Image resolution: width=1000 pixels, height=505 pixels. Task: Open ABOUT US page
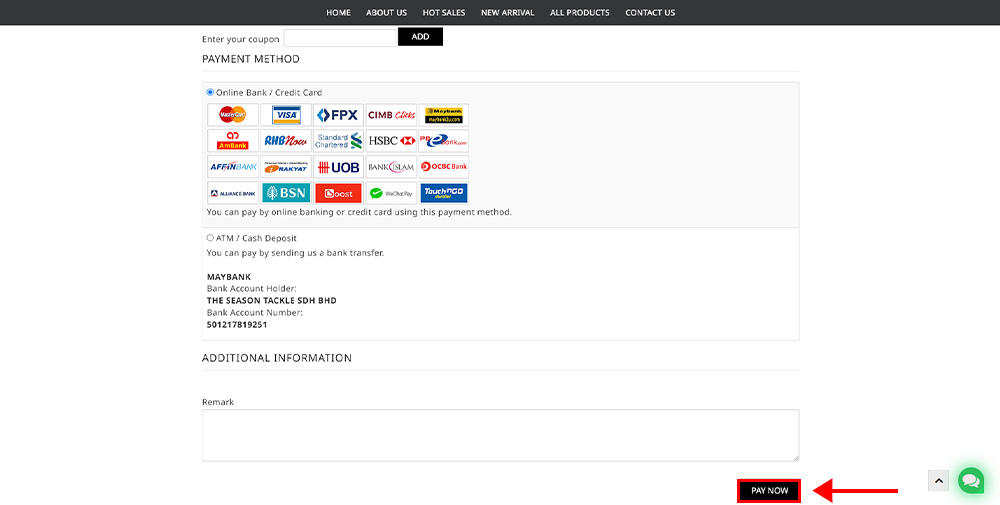pyautogui.click(x=386, y=12)
